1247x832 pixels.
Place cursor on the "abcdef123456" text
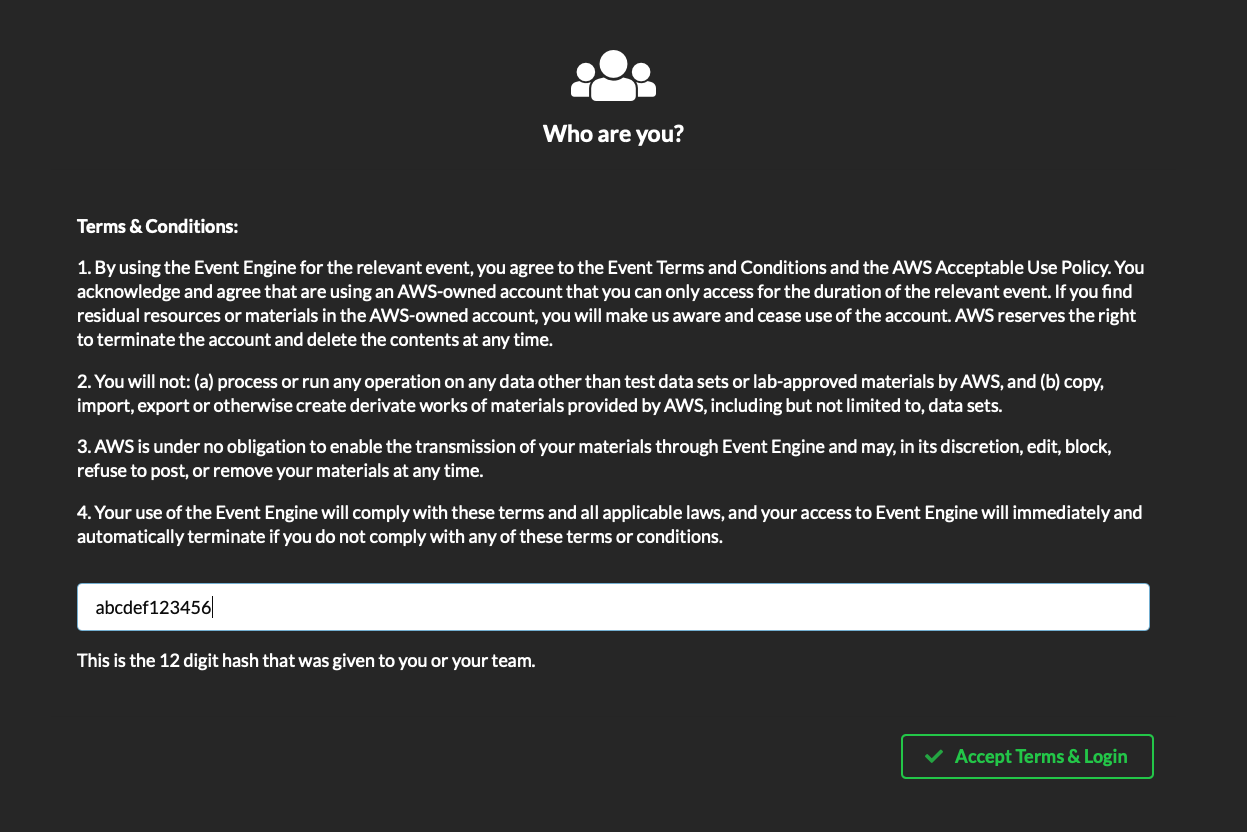[x=153, y=607]
